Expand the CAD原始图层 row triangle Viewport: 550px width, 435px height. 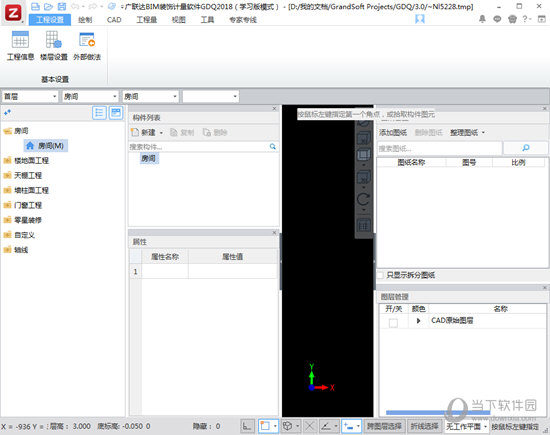coord(418,321)
